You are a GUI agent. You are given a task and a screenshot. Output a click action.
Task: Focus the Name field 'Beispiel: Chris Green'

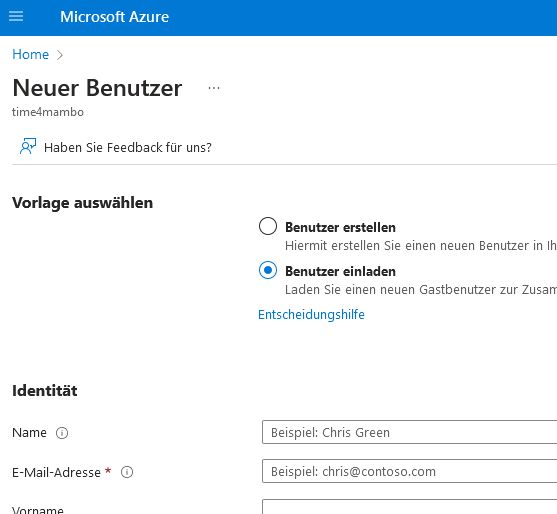coord(409,432)
